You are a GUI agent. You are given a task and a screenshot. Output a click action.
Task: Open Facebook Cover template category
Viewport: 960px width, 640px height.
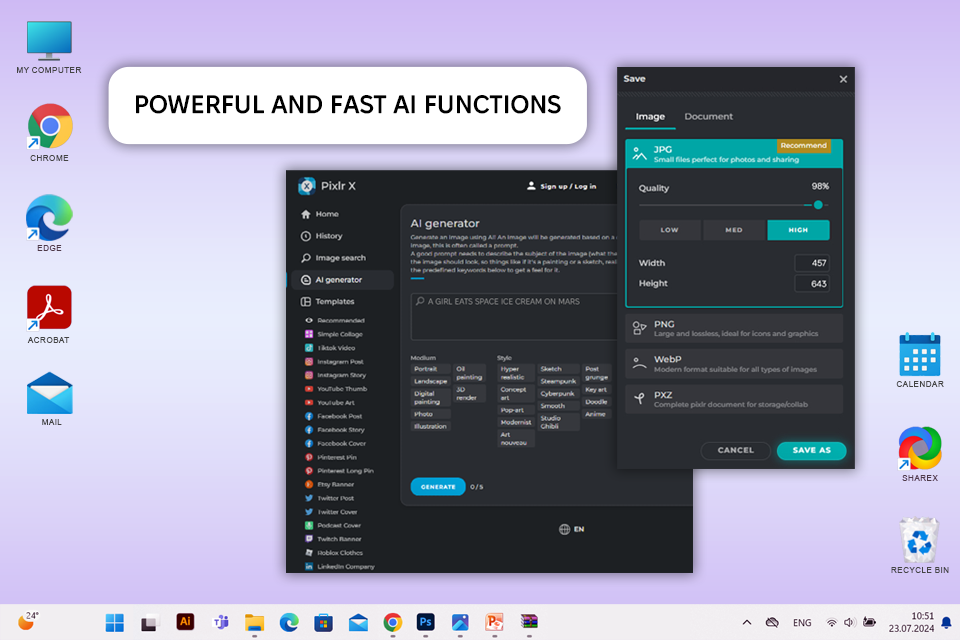tap(336, 443)
